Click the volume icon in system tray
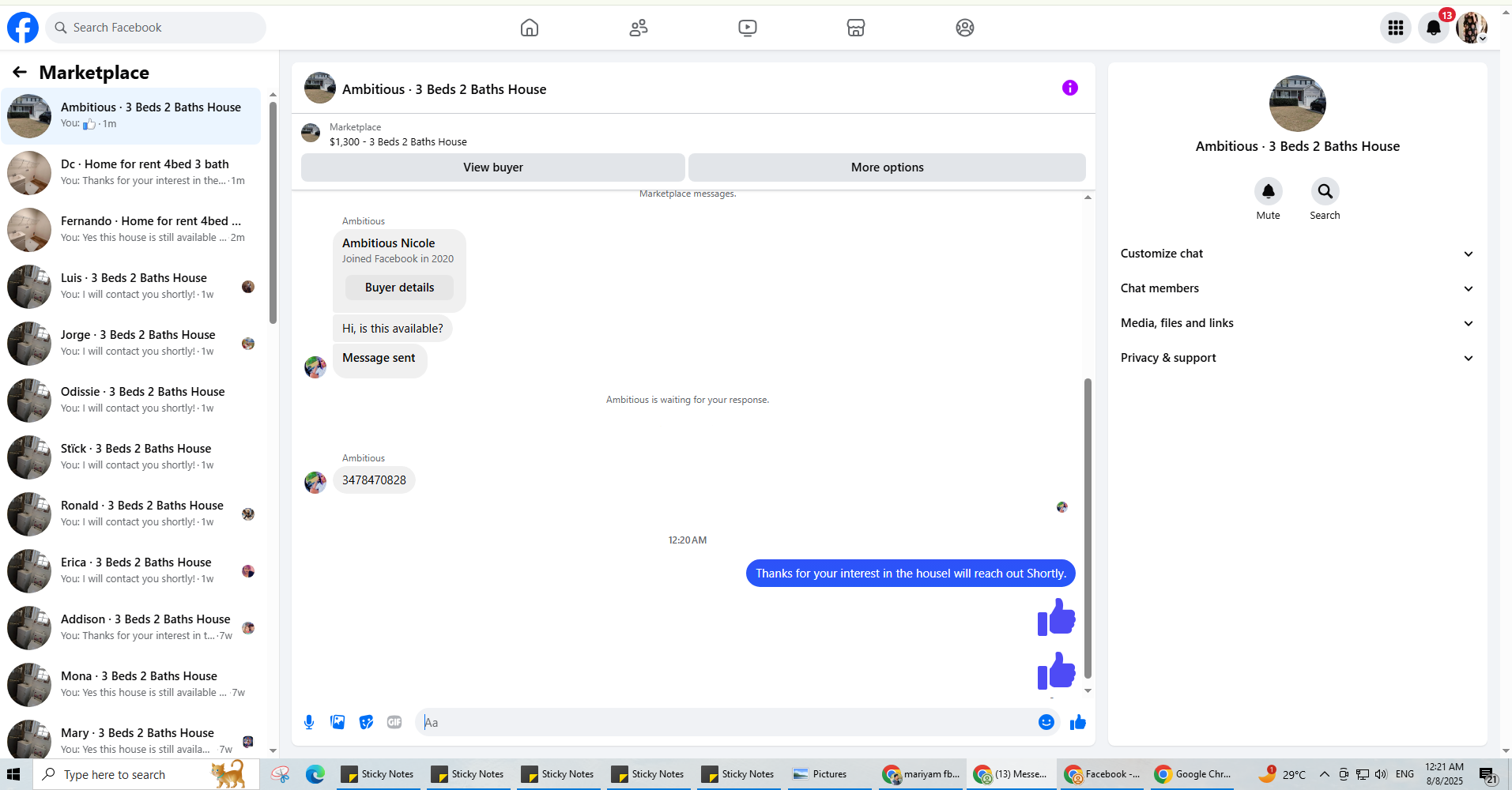This screenshot has height=790, width=1512. point(1381,774)
